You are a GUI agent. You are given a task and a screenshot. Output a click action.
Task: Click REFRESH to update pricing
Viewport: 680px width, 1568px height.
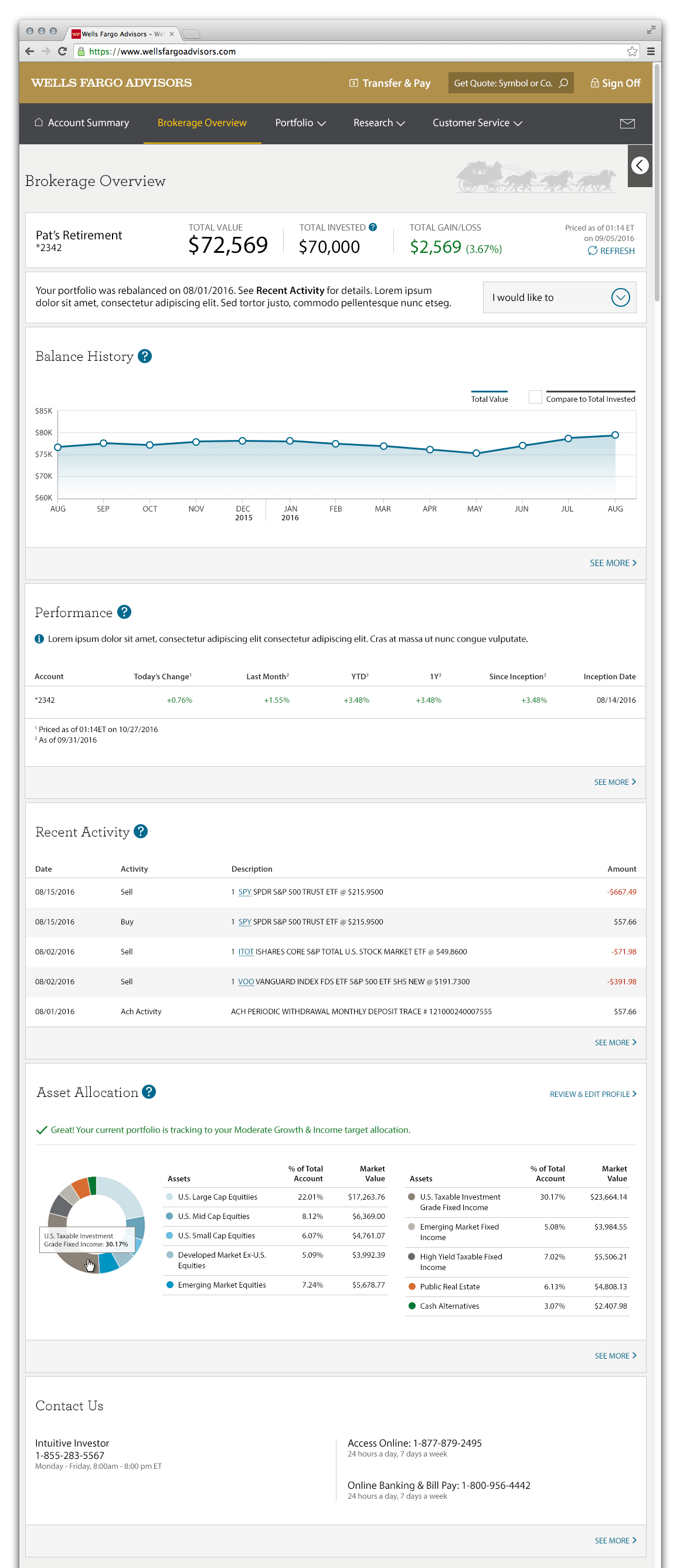(611, 251)
